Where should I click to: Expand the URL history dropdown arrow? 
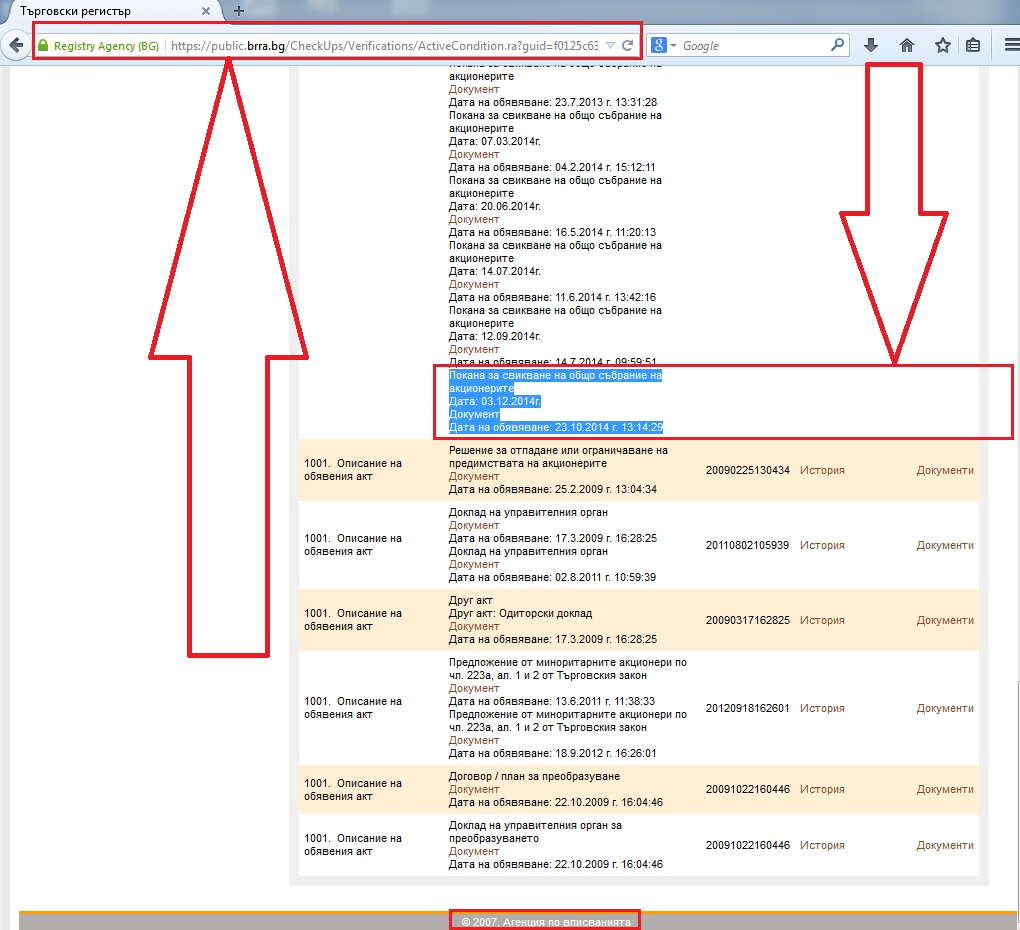pyautogui.click(x=610, y=46)
